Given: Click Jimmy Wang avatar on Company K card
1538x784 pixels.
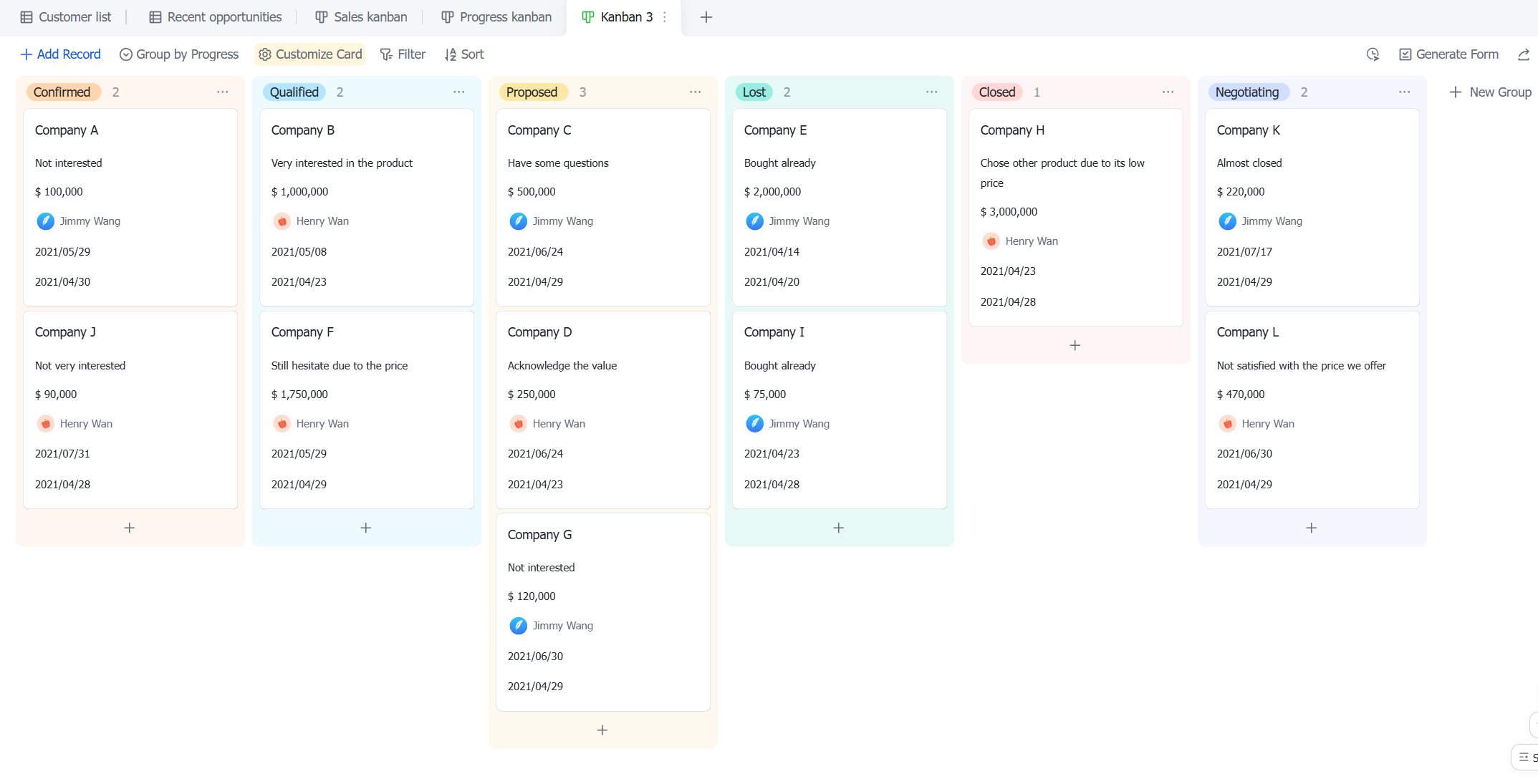Looking at the screenshot, I should pos(1228,221).
